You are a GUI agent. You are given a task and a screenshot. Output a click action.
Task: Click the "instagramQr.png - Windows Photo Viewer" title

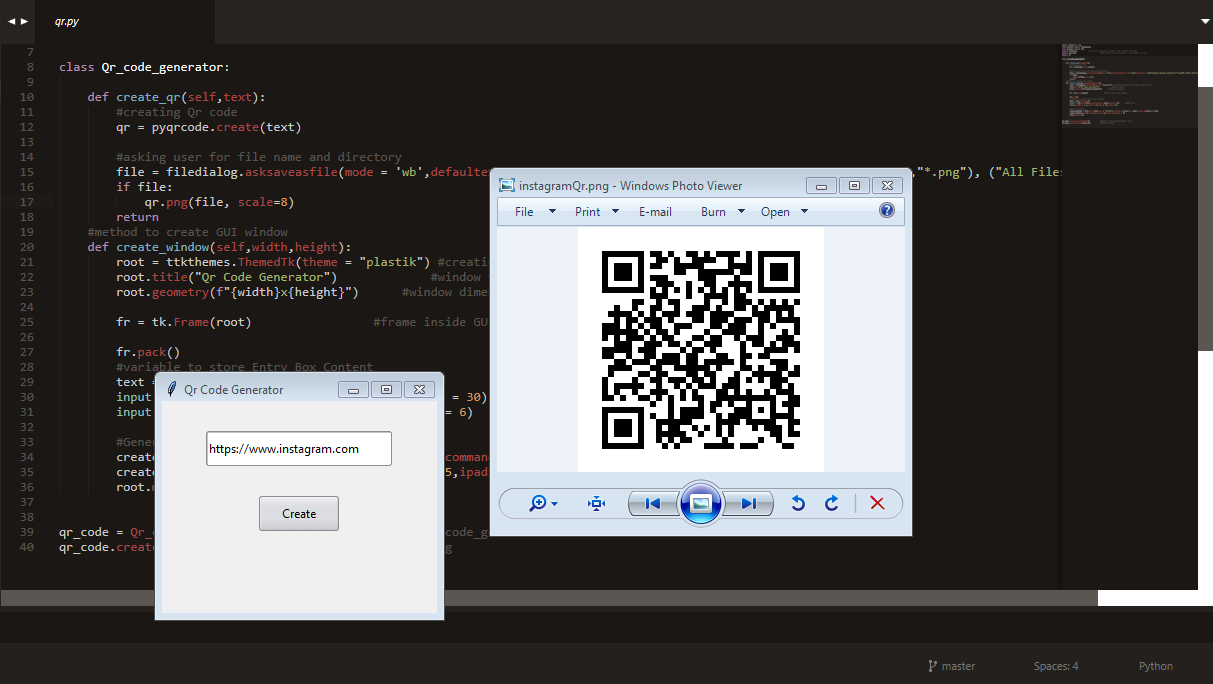[x=631, y=185]
